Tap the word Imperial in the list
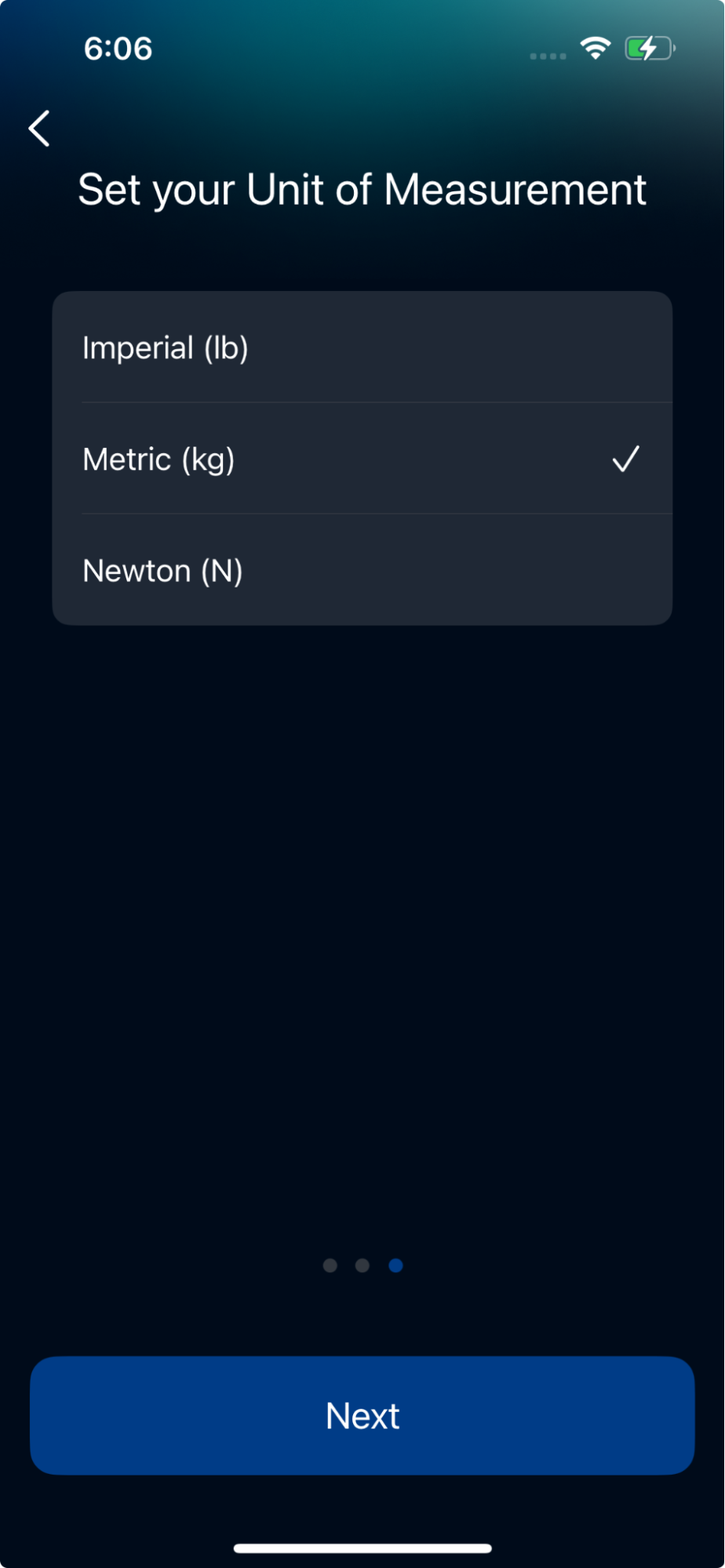 (138, 348)
